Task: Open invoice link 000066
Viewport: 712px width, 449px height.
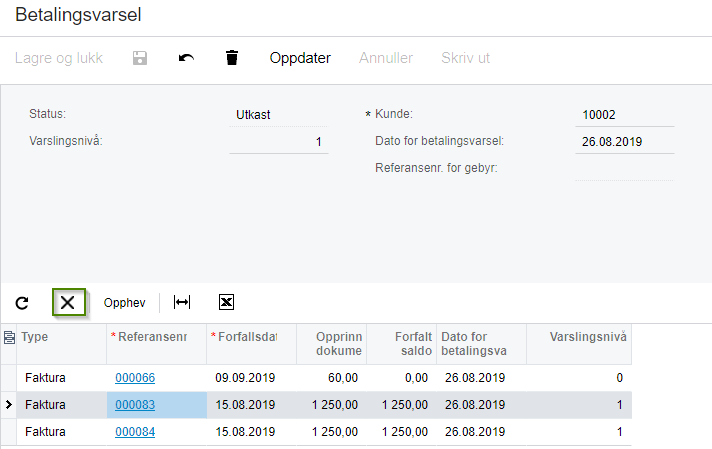Action: point(135,378)
